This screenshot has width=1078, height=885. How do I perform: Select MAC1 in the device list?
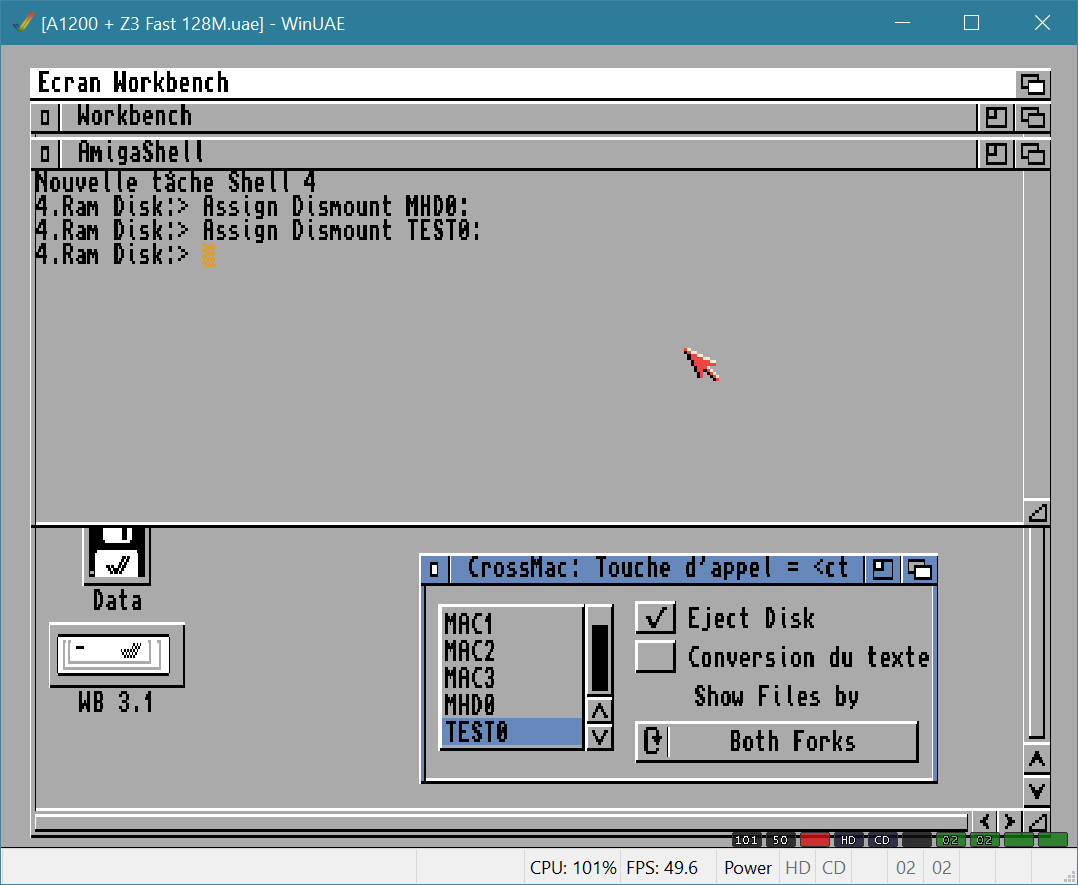point(511,624)
